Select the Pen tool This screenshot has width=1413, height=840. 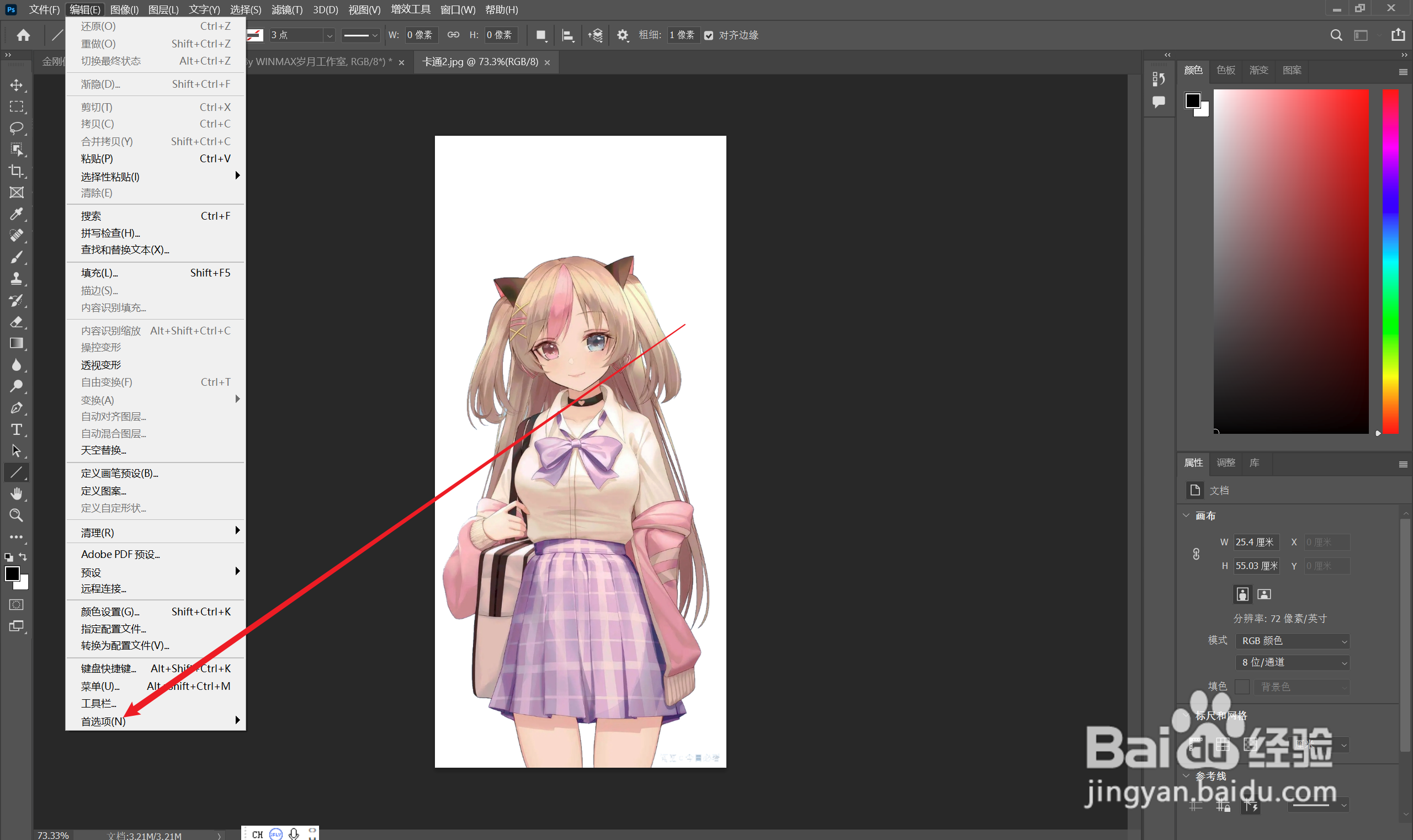(17, 407)
